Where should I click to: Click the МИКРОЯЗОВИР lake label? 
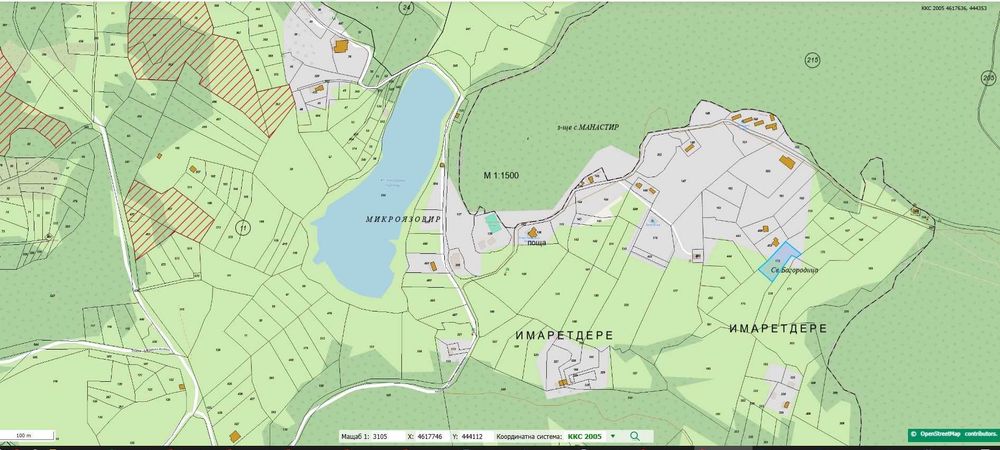coord(403,219)
